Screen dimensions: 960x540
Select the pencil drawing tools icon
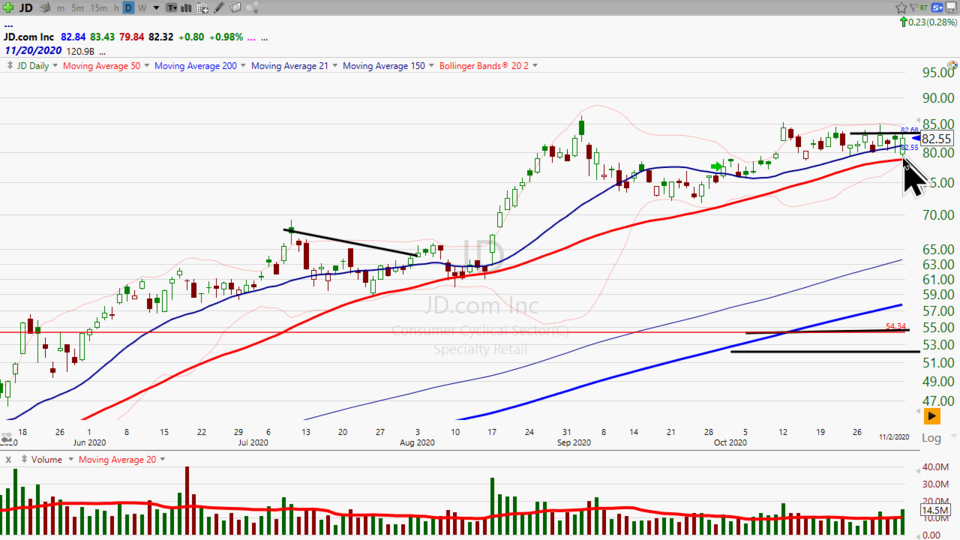[219, 8]
